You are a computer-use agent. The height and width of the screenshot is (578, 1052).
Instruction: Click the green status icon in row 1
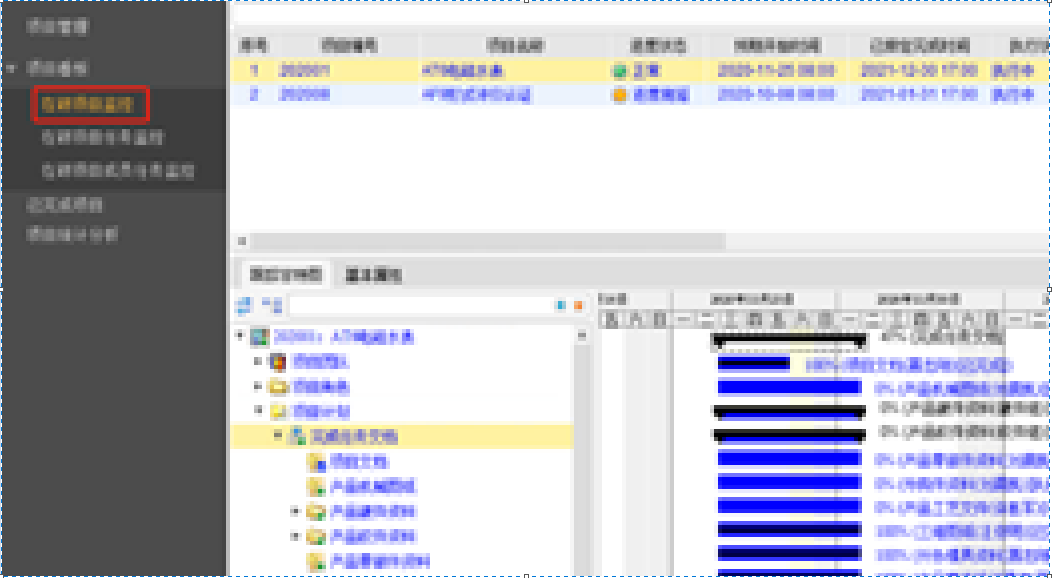coord(619,71)
